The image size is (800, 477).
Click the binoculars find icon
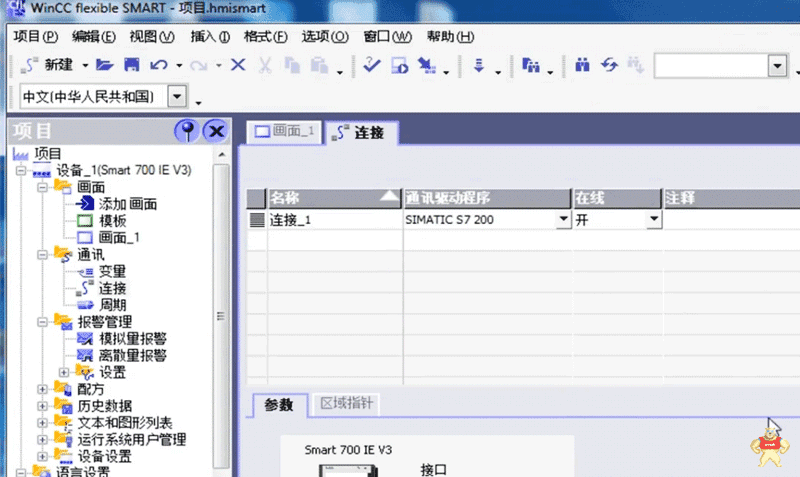[582, 65]
